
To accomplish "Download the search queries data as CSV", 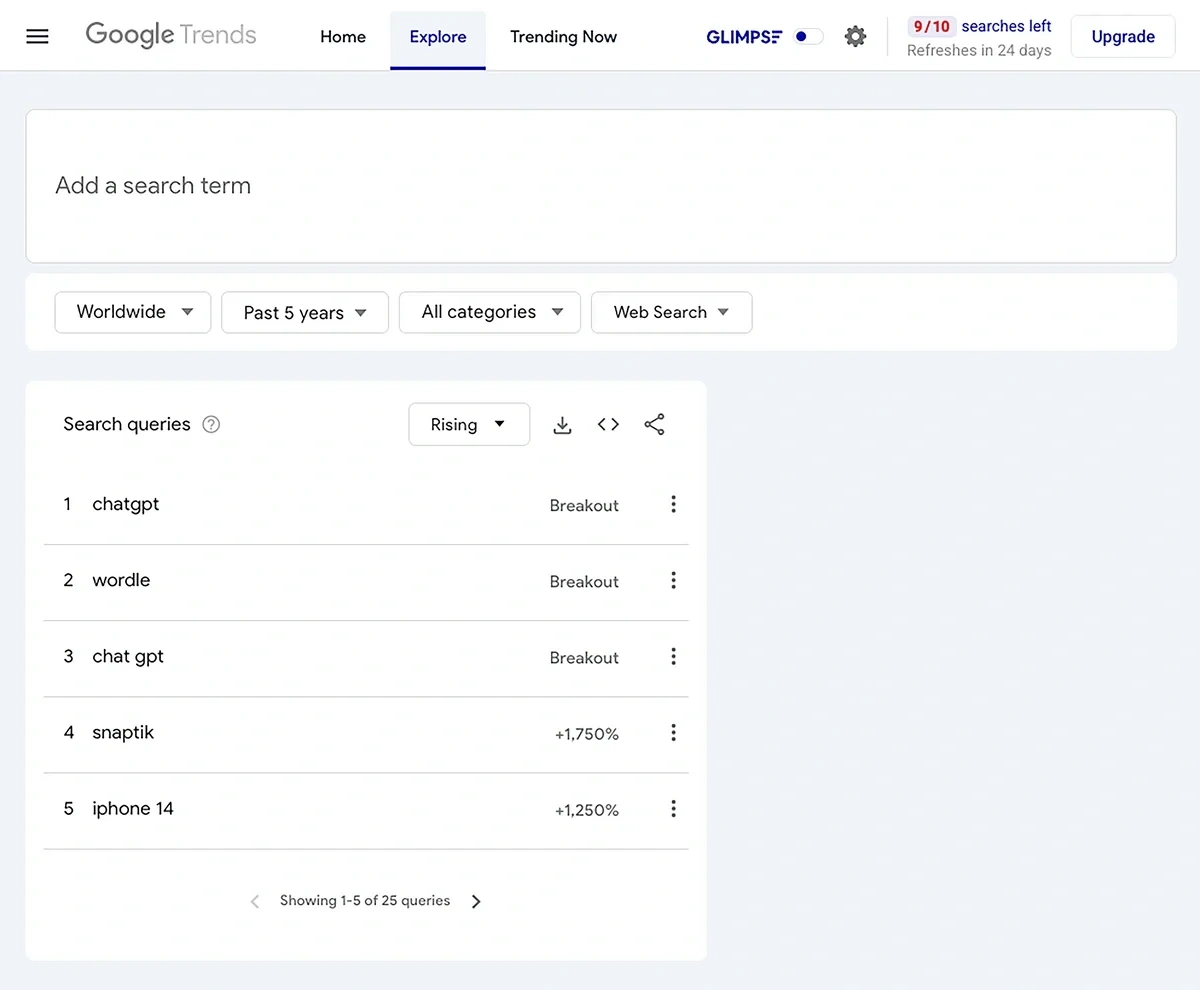I will tap(562, 424).
